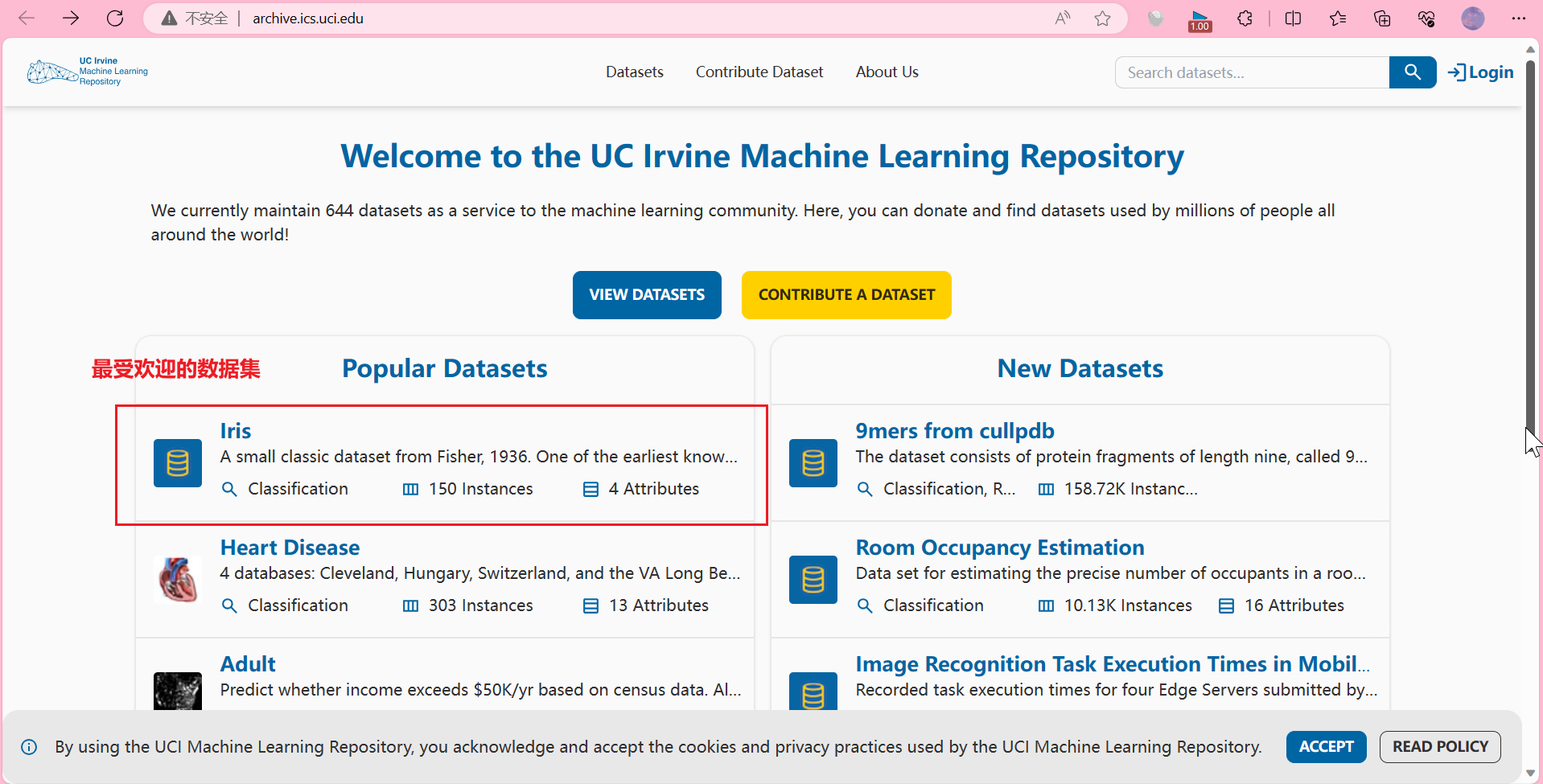Click the scrollbar down arrow
The height and width of the screenshot is (784, 1543).
pyautogui.click(x=1530, y=774)
